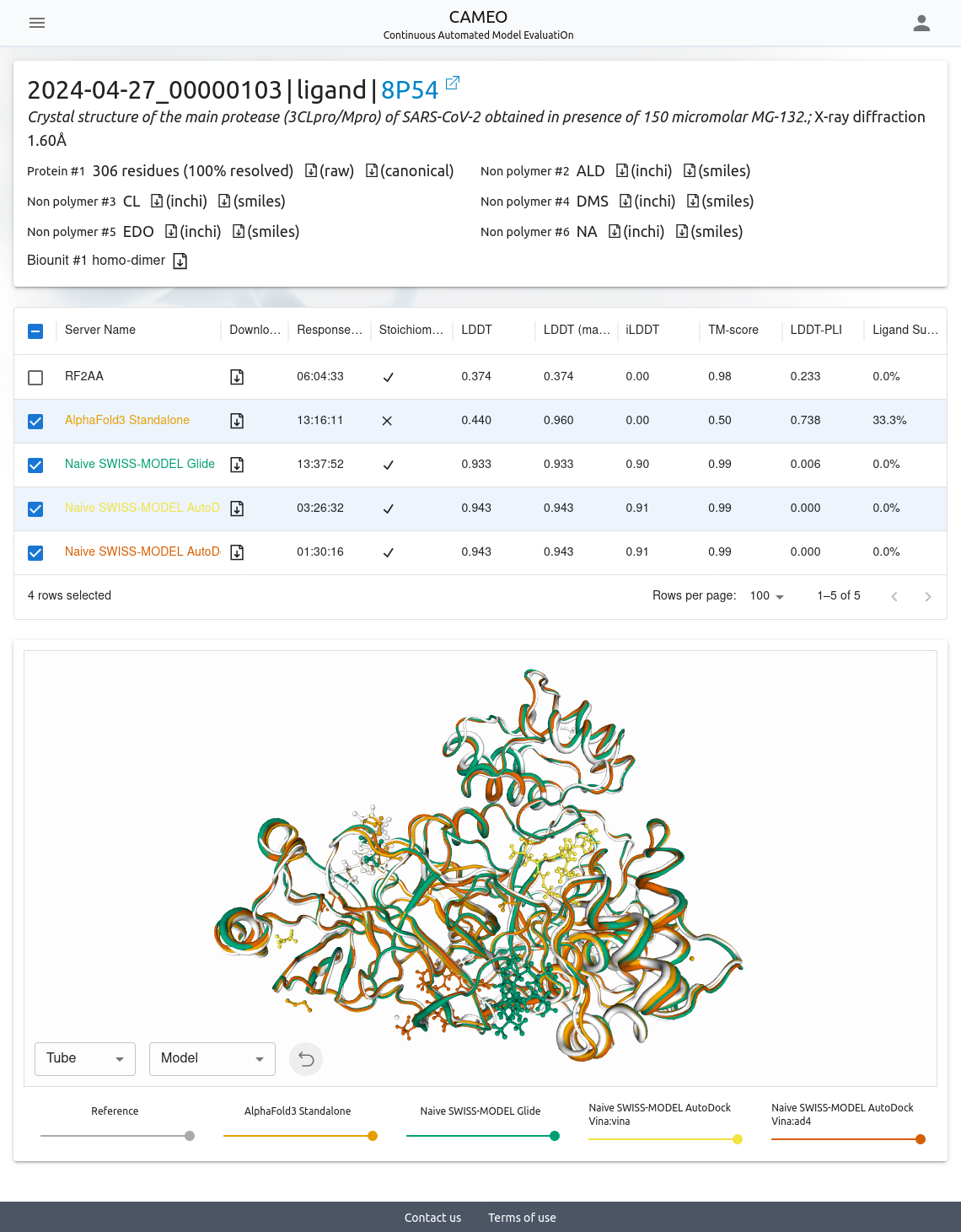Open the Terms of use link

pos(522,1218)
